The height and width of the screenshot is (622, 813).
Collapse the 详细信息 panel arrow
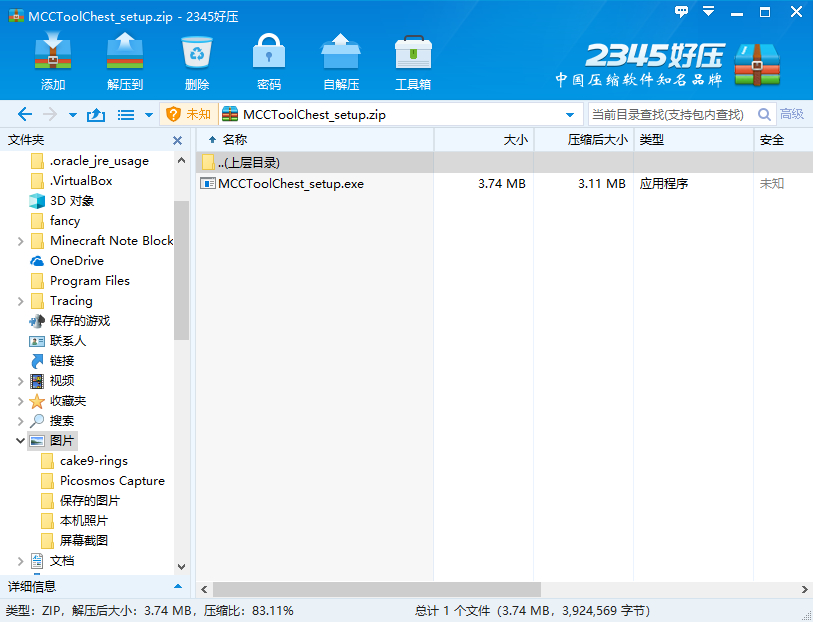click(x=178, y=586)
